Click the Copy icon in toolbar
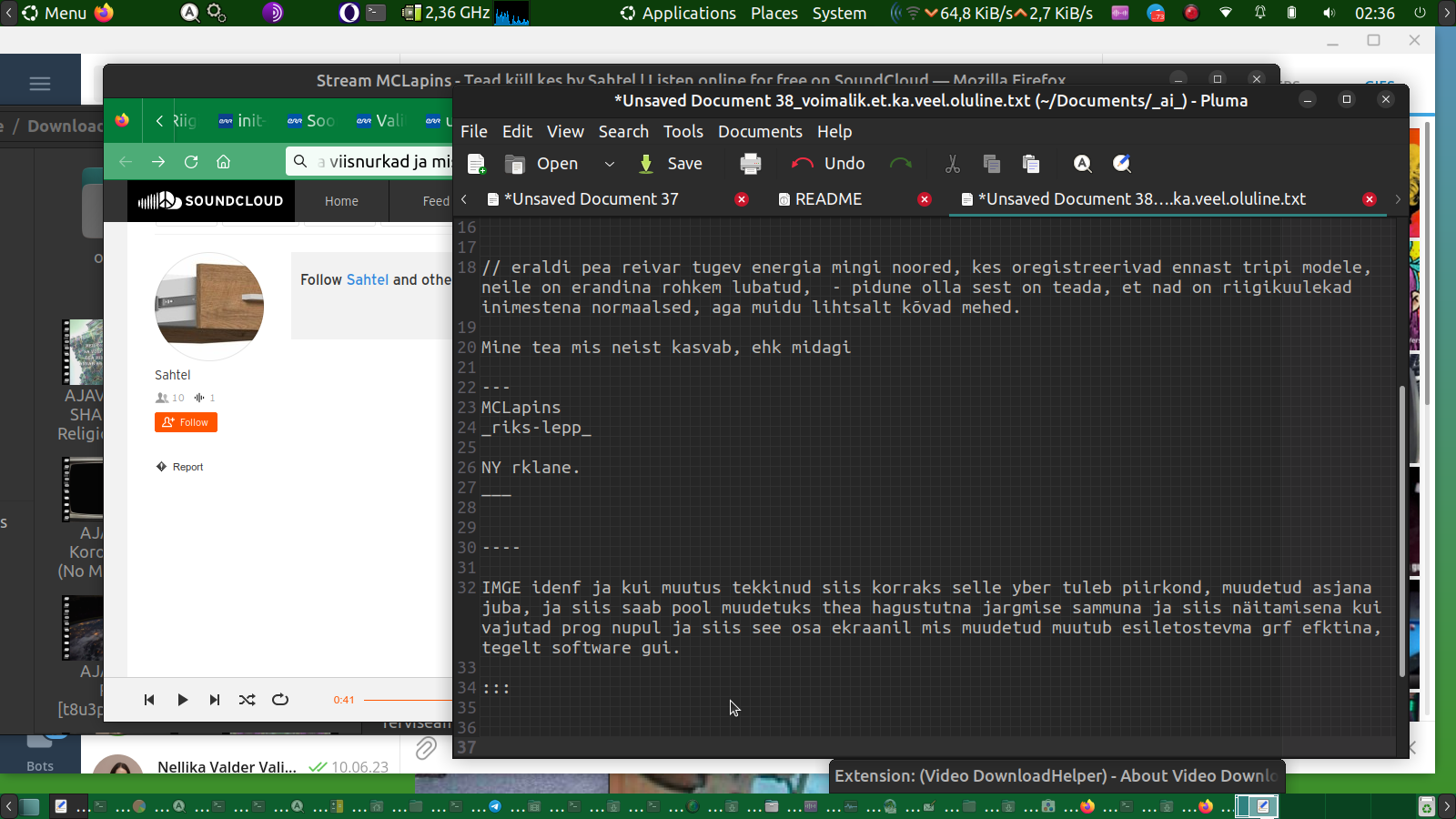The height and width of the screenshot is (819, 1456). tap(991, 164)
